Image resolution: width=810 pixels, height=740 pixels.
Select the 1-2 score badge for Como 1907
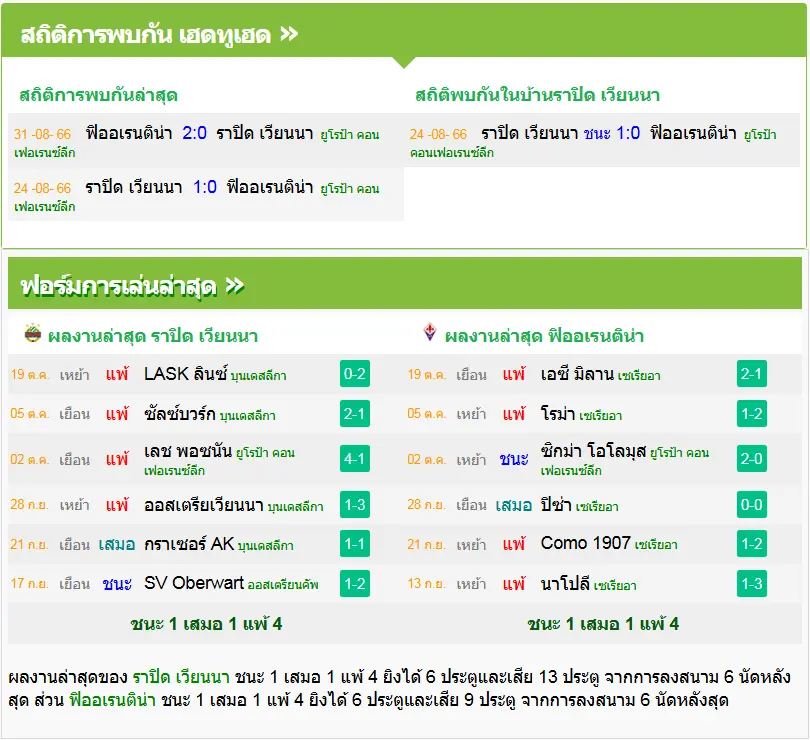click(x=752, y=544)
